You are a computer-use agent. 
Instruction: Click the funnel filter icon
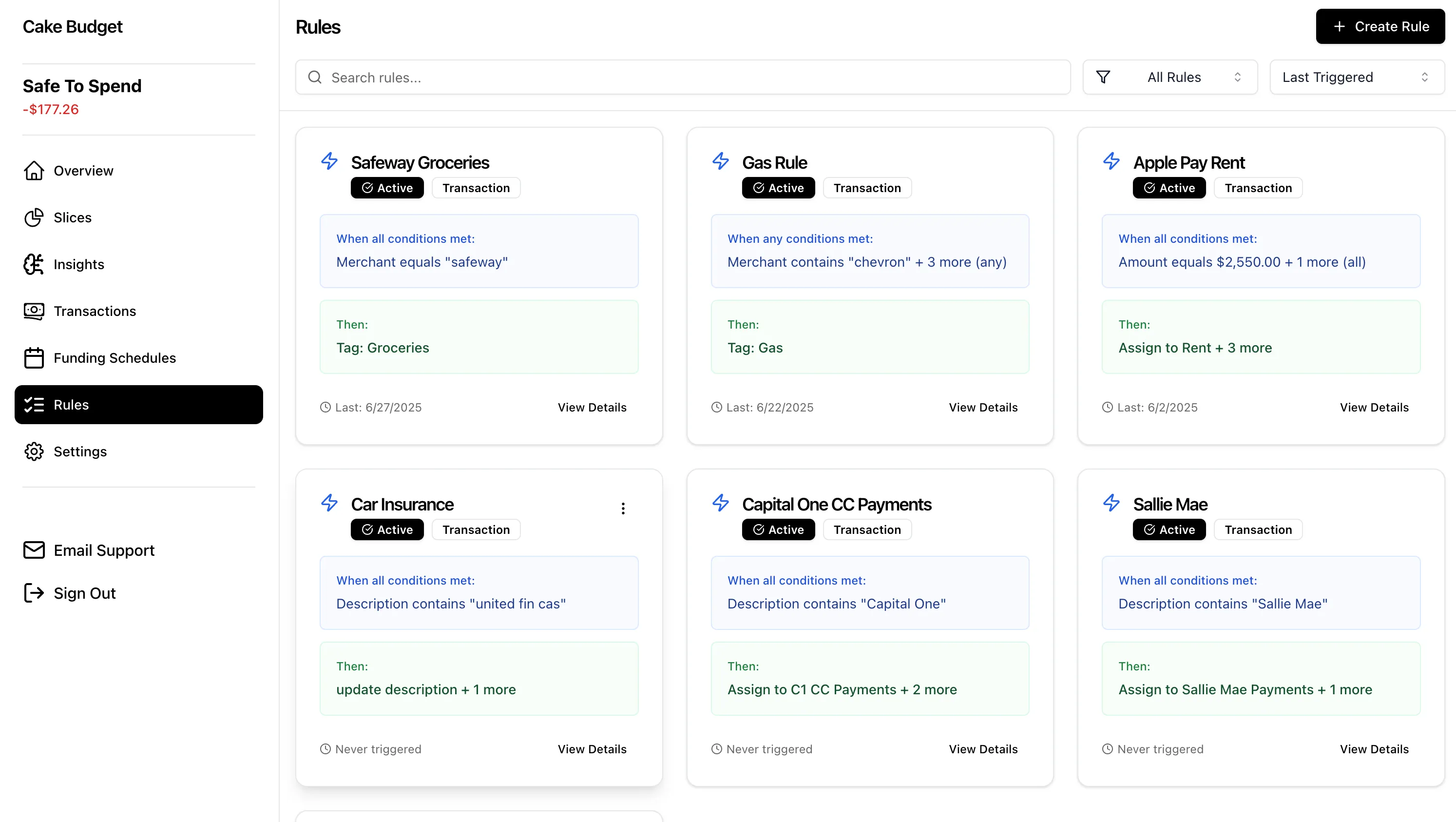click(1103, 77)
